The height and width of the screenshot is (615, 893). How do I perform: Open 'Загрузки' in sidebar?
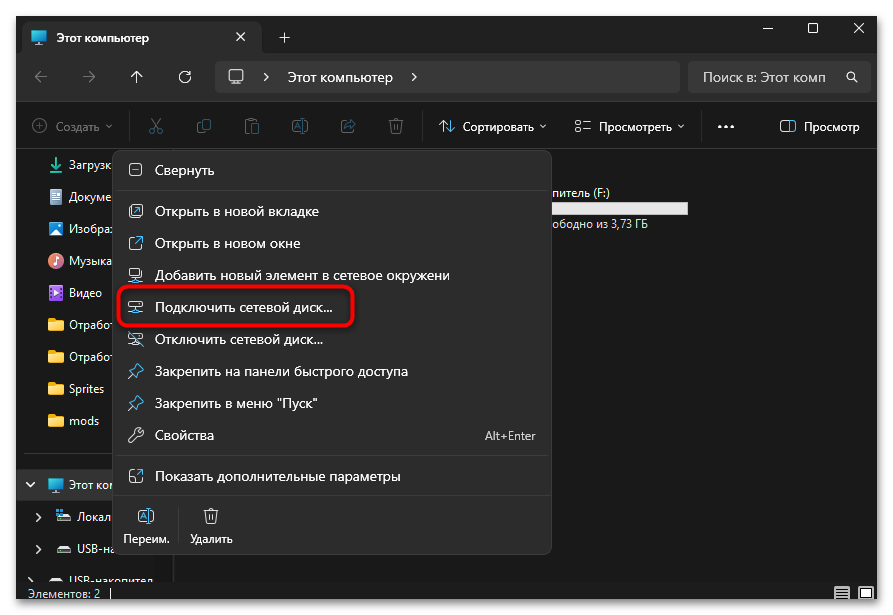pos(80,165)
